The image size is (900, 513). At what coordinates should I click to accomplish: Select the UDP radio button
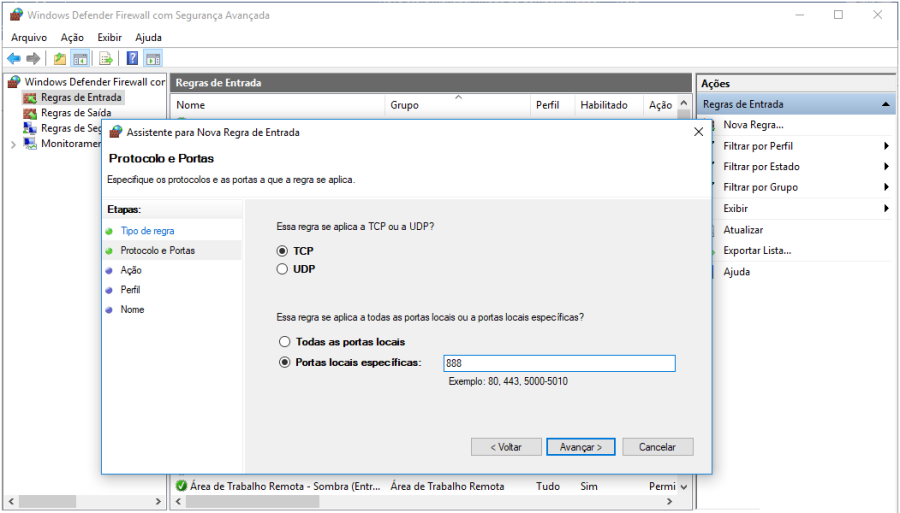pos(282,269)
